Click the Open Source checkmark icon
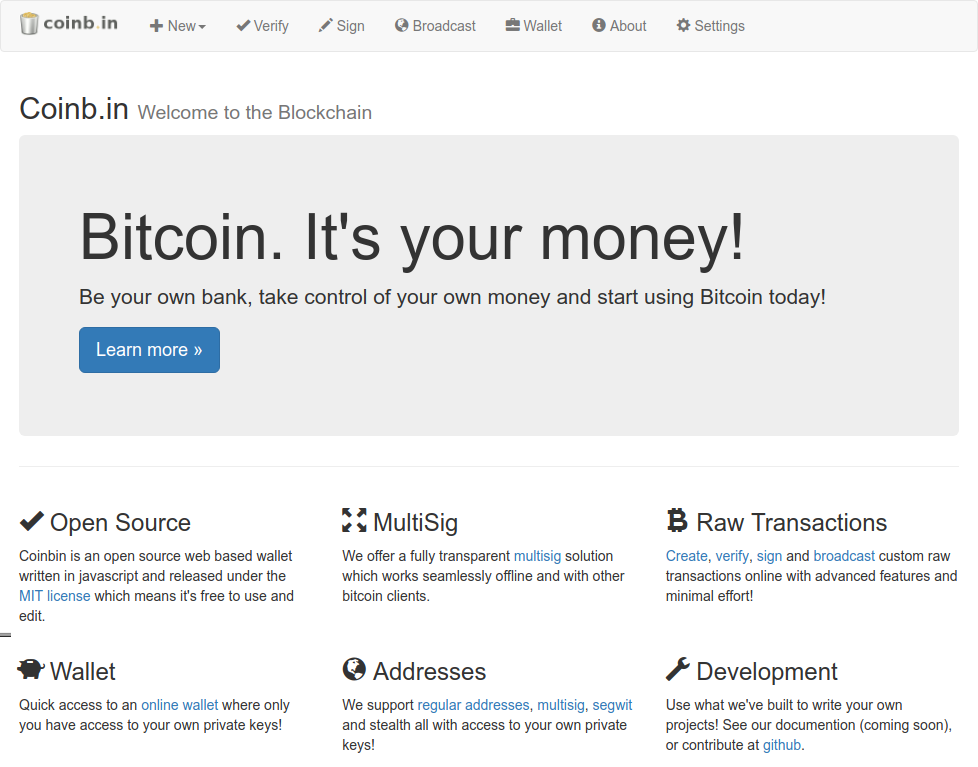Viewport: 978px width, 767px height. tap(32, 521)
